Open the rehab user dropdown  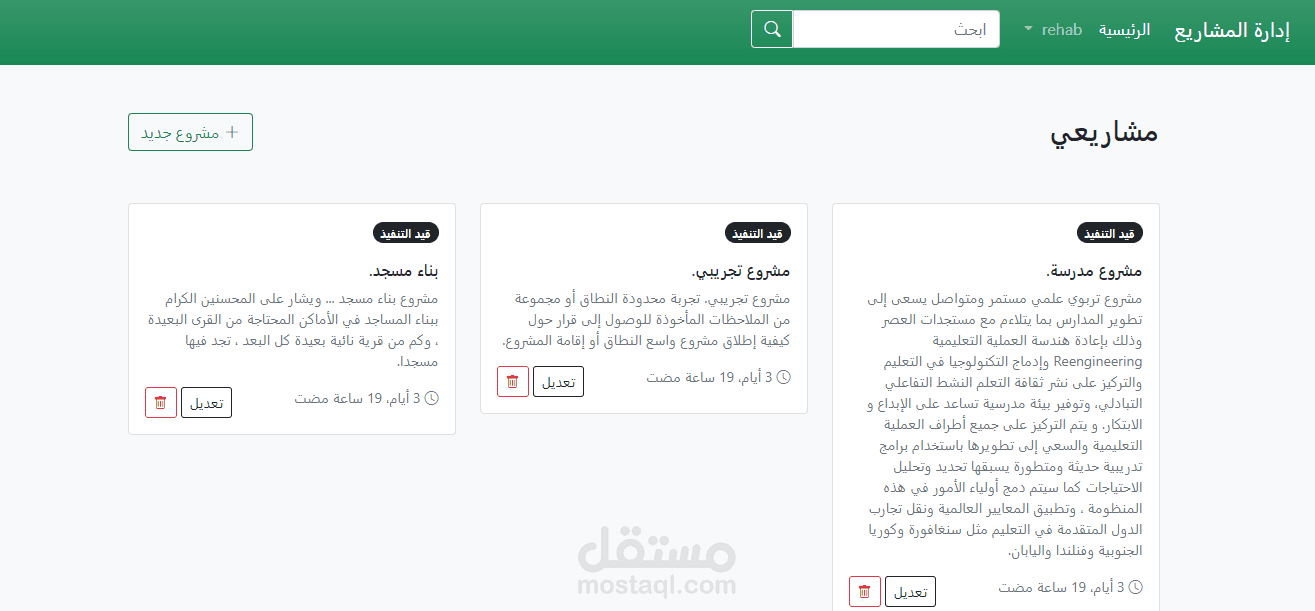click(1060, 29)
